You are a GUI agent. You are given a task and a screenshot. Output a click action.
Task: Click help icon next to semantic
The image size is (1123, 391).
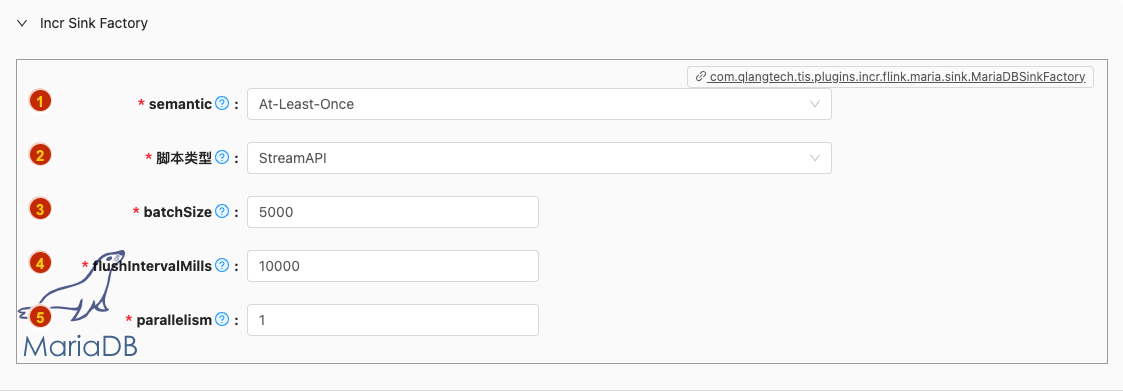coord(222,104)
